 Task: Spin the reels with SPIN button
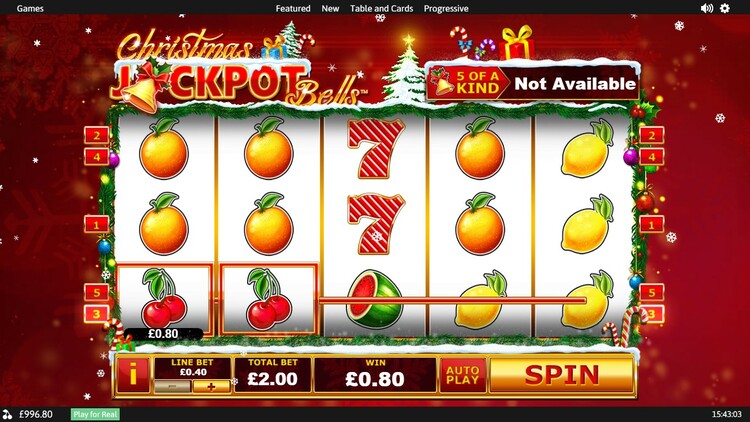(x=562, y=375)
